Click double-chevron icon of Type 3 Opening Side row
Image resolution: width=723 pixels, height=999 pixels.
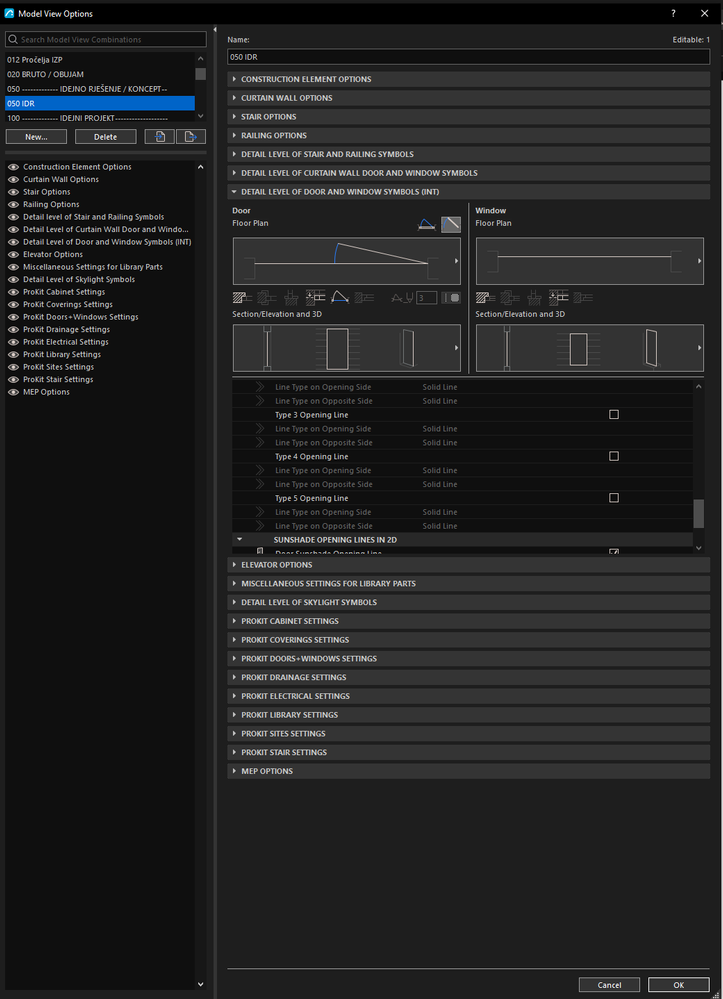(260, 429)
